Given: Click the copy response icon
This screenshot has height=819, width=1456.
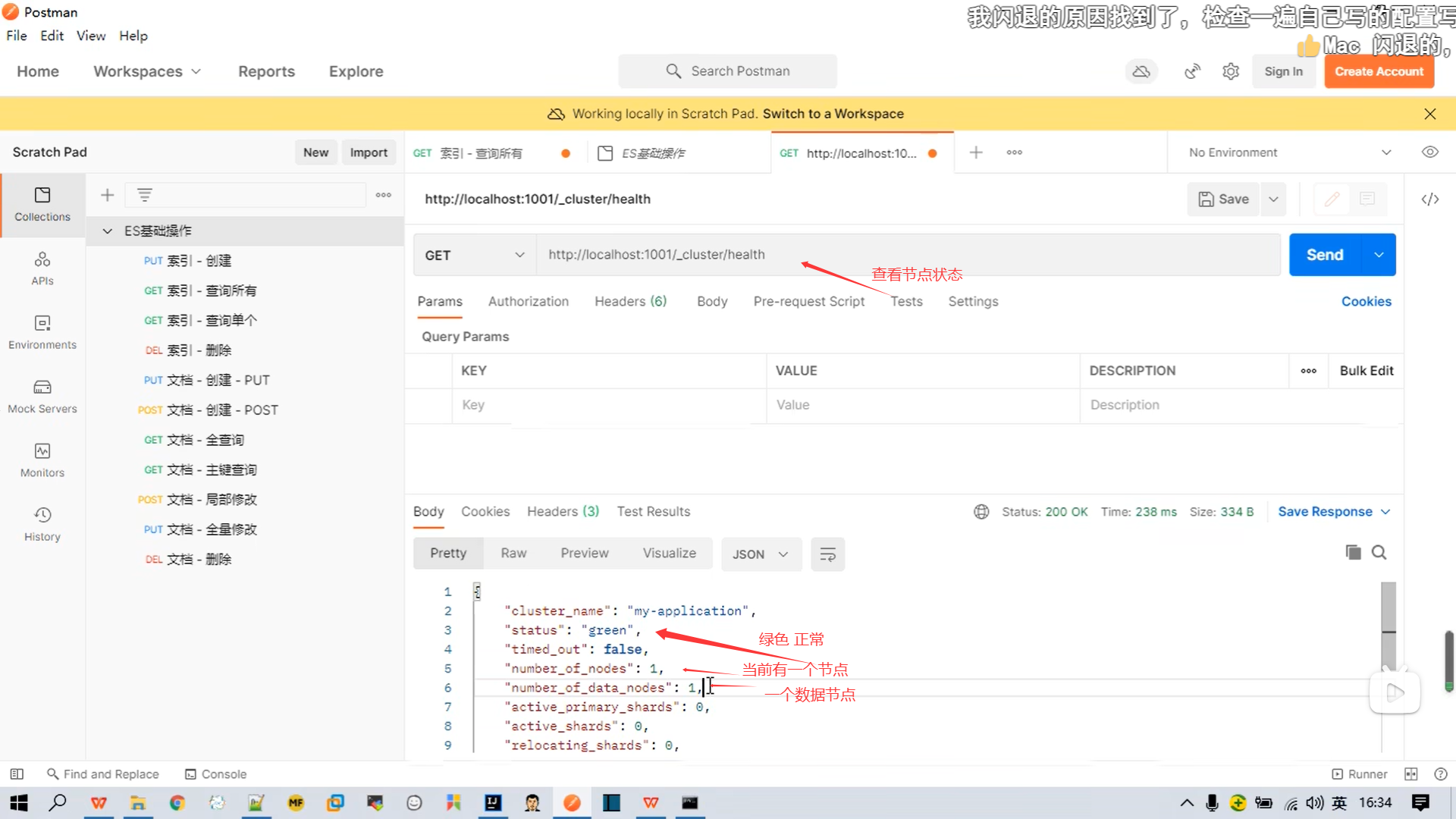Looking at the screenshot, I should pyautogui.click(x=1353, y=552).
